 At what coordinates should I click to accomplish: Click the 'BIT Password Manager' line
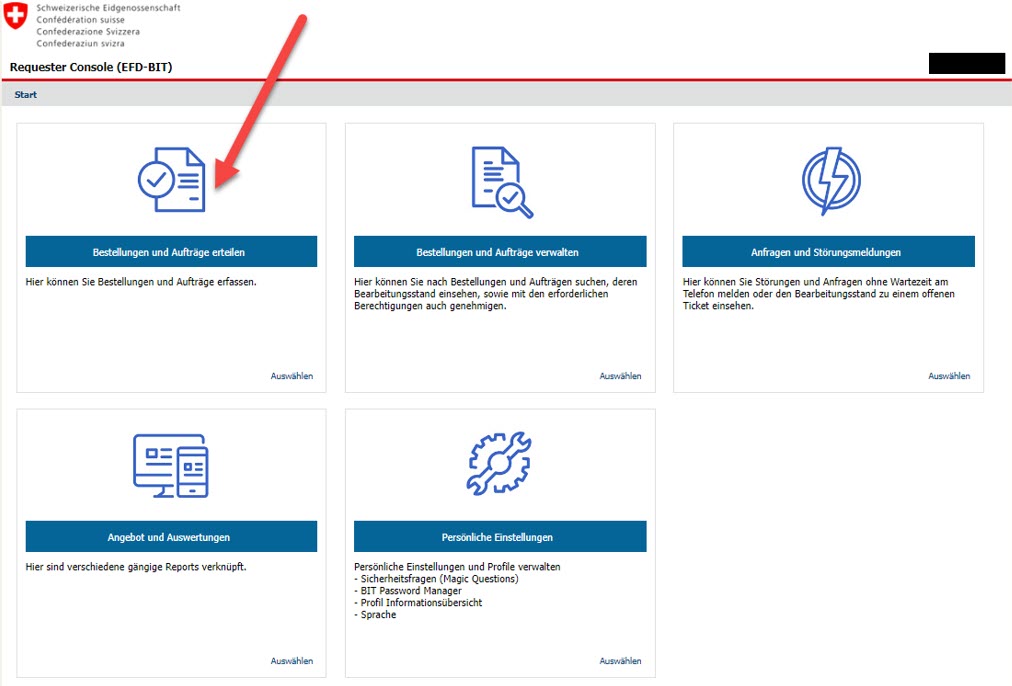coord(410,590)
